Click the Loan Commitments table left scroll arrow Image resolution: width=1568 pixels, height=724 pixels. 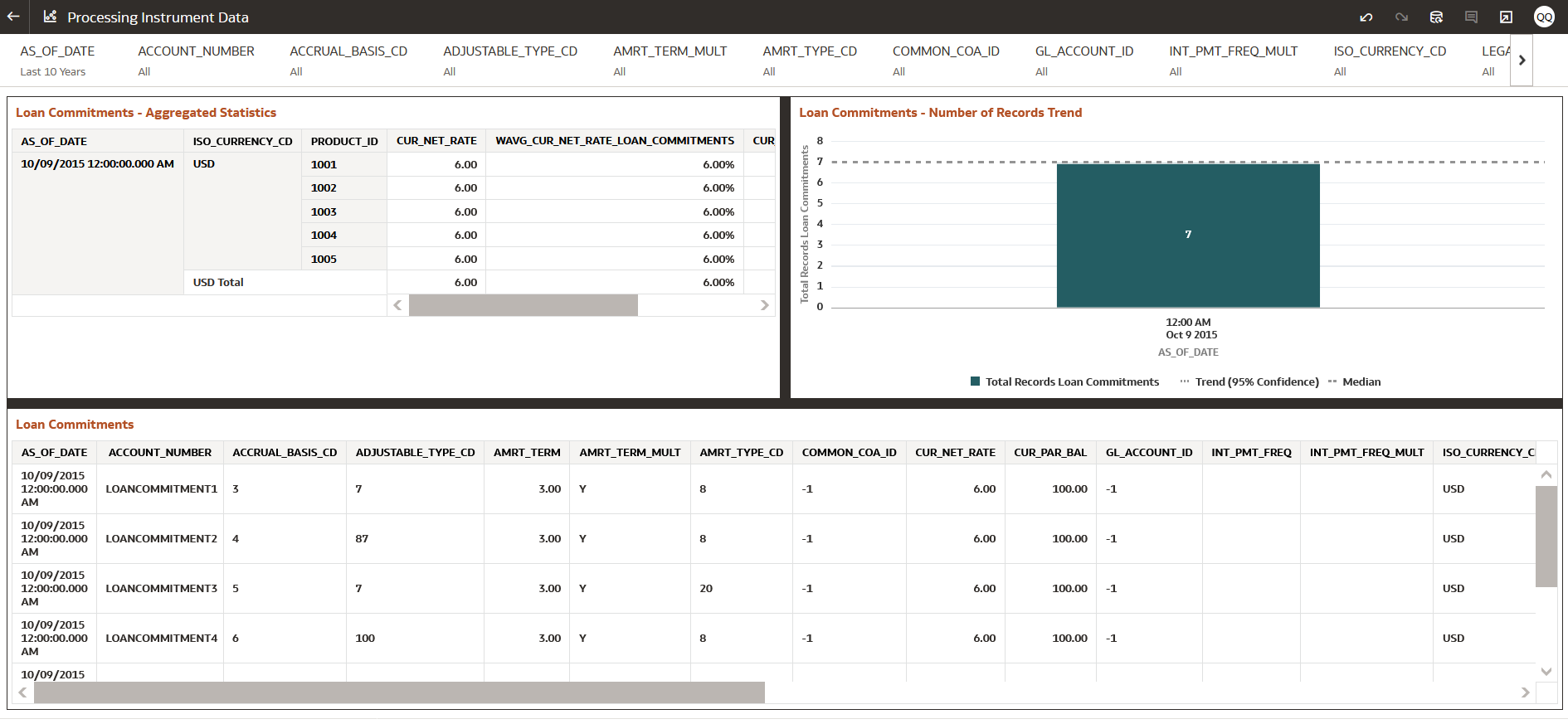pyautogui.click(x=22, y=692)
